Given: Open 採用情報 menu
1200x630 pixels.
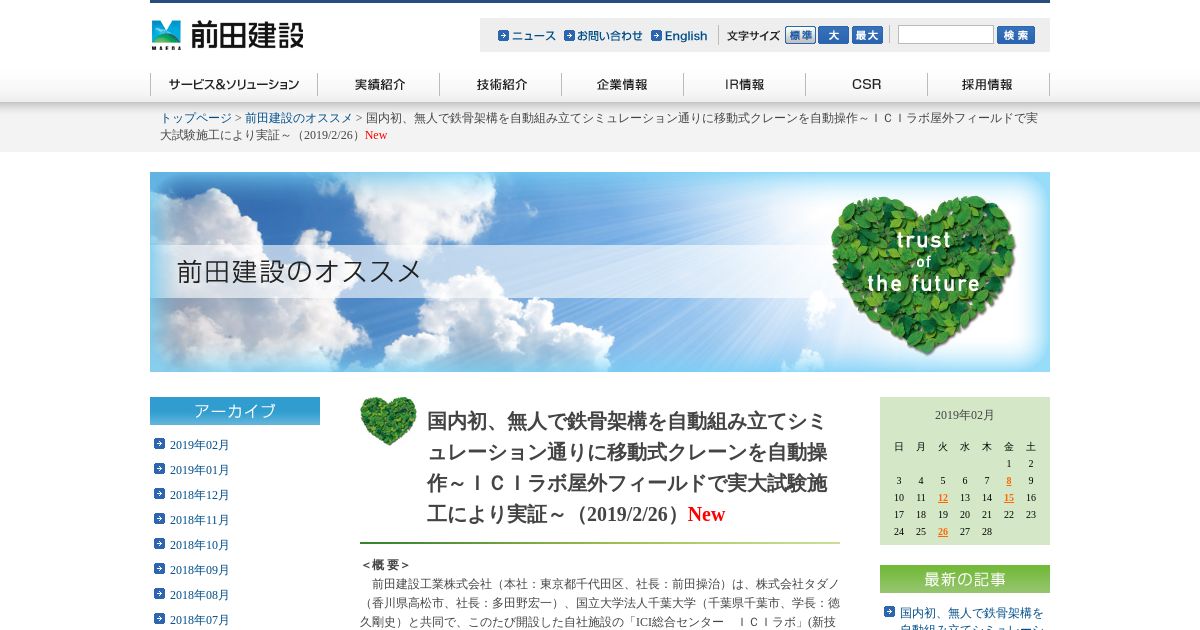Looking at the screenshot, I should pos(989,85).
